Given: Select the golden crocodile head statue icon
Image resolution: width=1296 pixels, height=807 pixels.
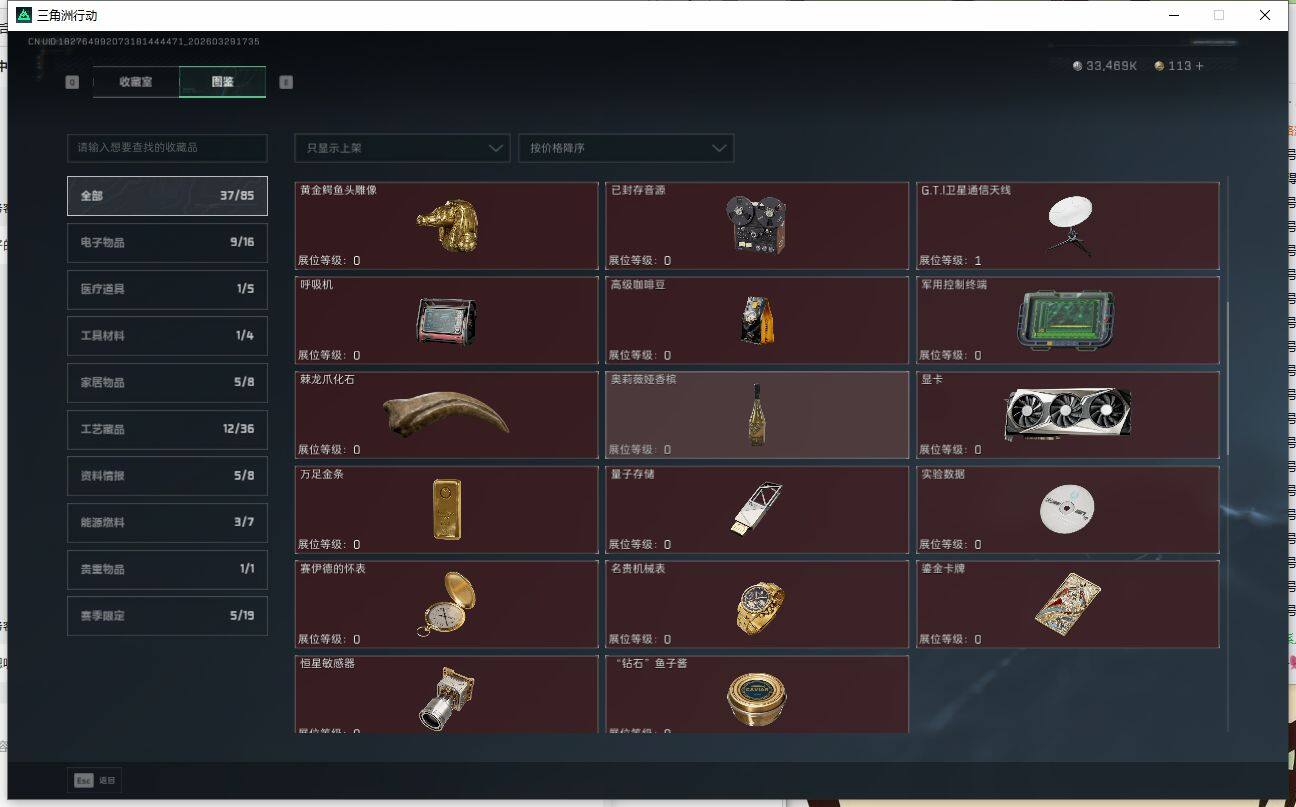Looking at the screenshot, I should click(447, 225).
